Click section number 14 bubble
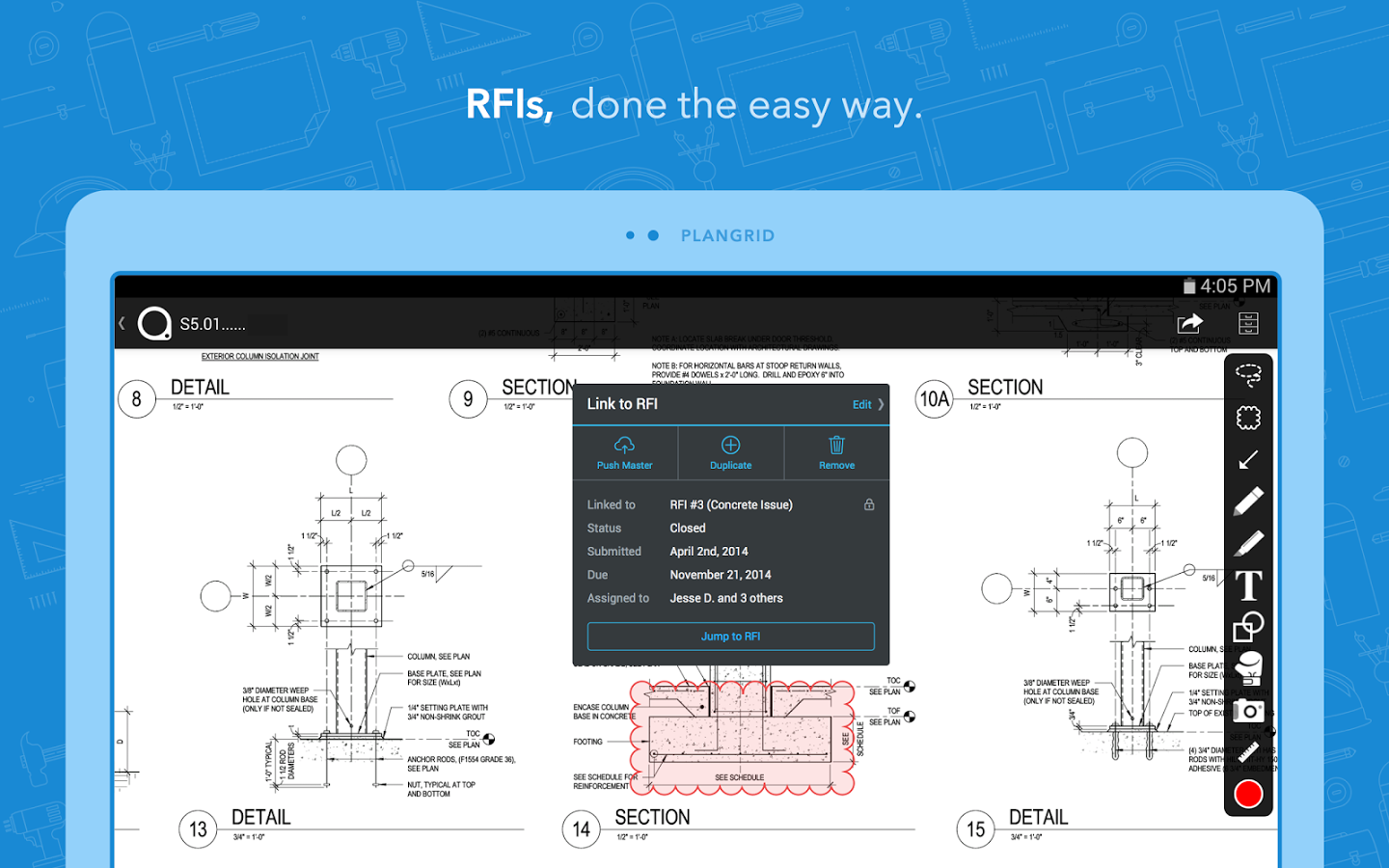The width and height of the screenshot is (1389, 868). pos(581,829)
